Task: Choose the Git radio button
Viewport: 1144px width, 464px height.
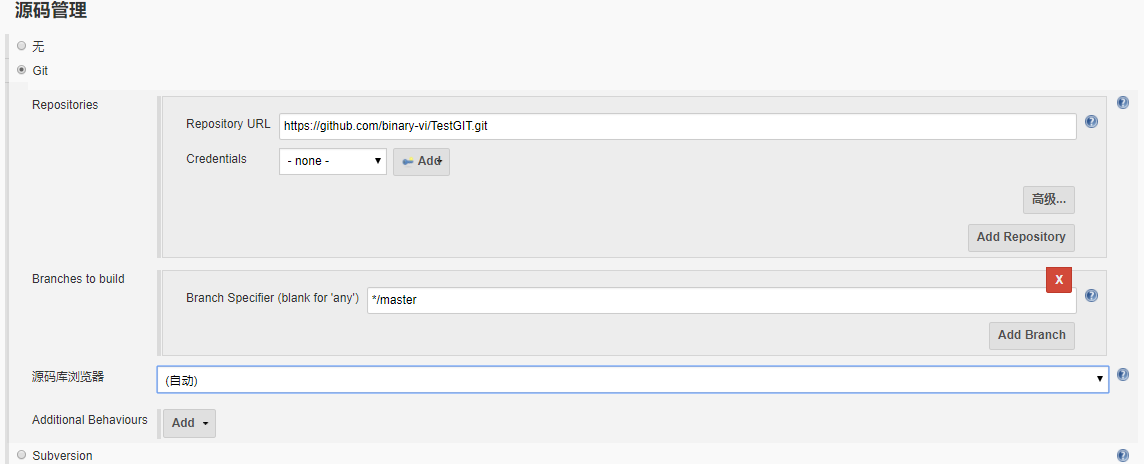Action: tap(22, 71)
